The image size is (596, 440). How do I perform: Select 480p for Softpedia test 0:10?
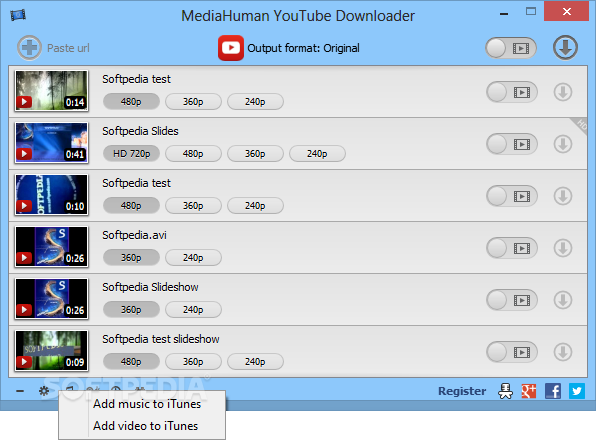[x=132, y=206]
